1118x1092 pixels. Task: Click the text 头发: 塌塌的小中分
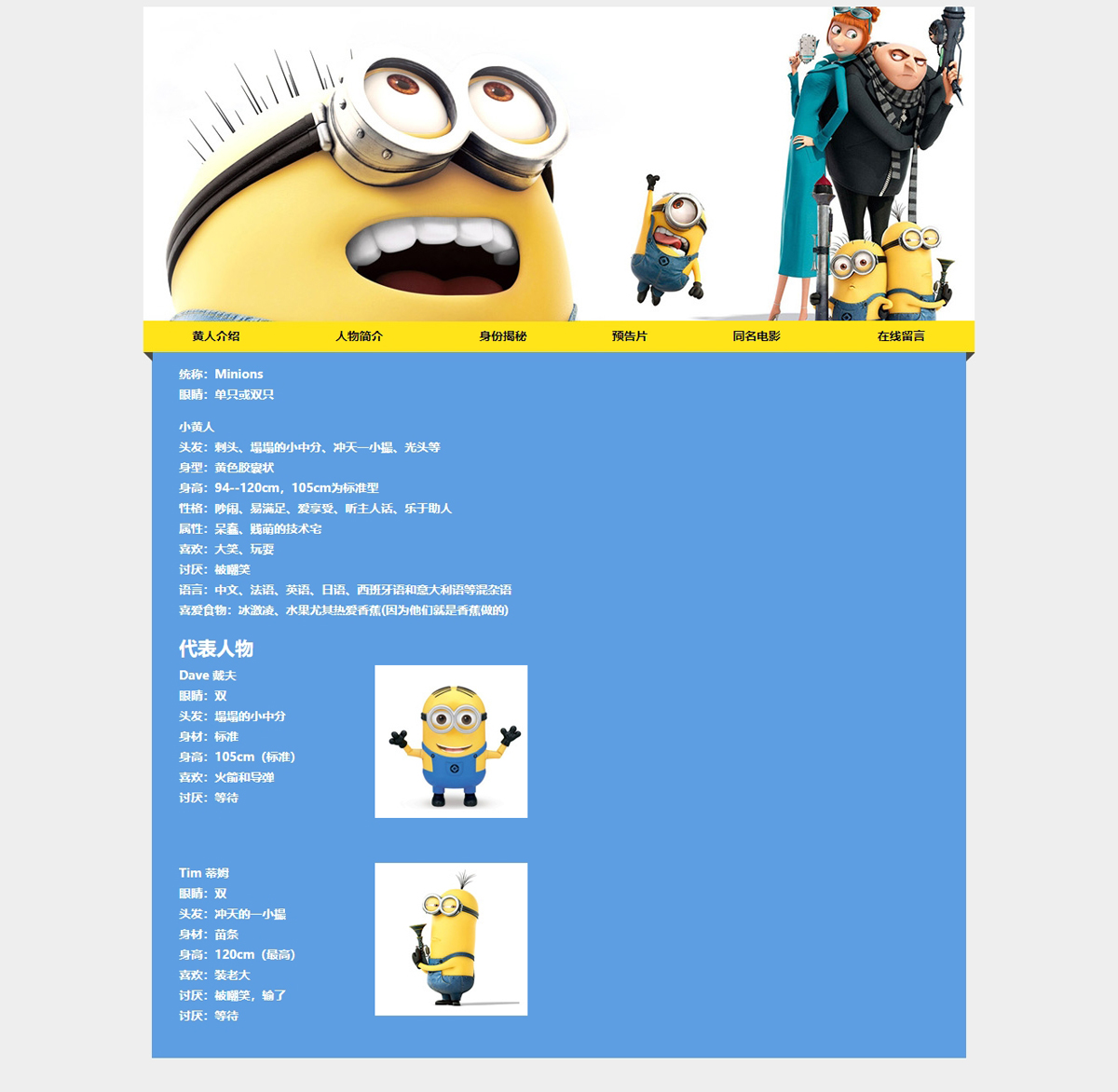click(x=232, y=717)
